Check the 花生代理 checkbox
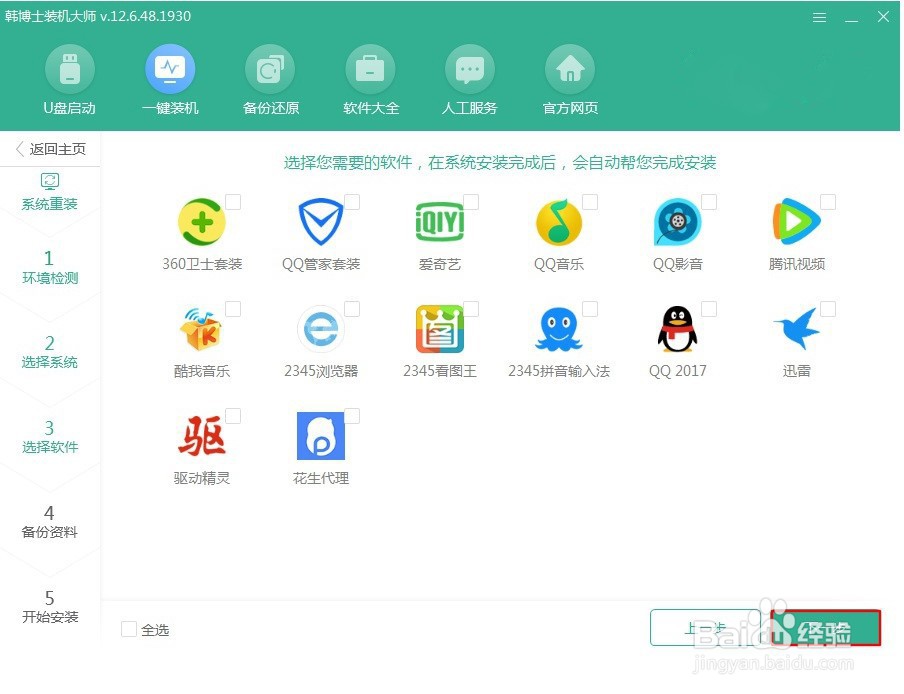This screenshot has height=694, width=904. [x=352, y=416]
